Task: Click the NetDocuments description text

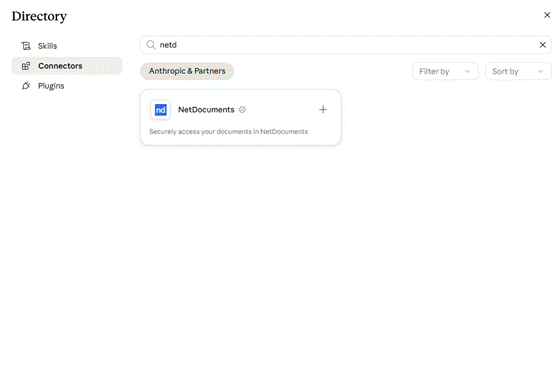Action: (x=228, y=131)
